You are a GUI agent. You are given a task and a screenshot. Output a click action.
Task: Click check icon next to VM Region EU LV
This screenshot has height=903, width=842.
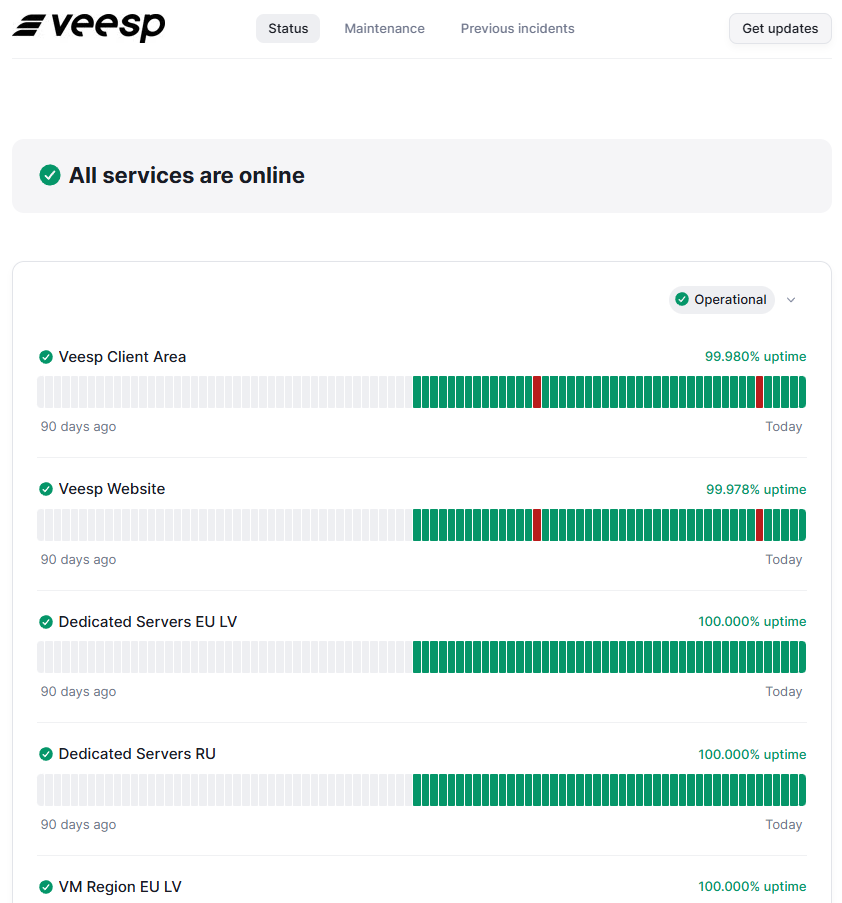click(46, 887)
